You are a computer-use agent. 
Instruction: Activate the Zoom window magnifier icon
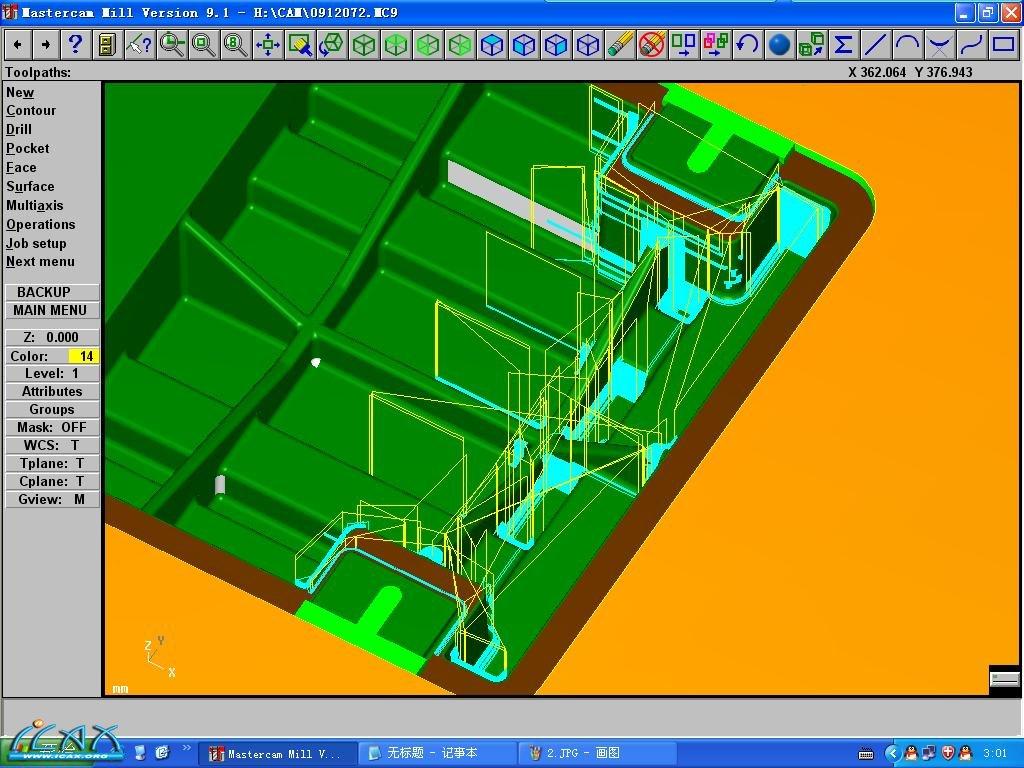[171, 45]
